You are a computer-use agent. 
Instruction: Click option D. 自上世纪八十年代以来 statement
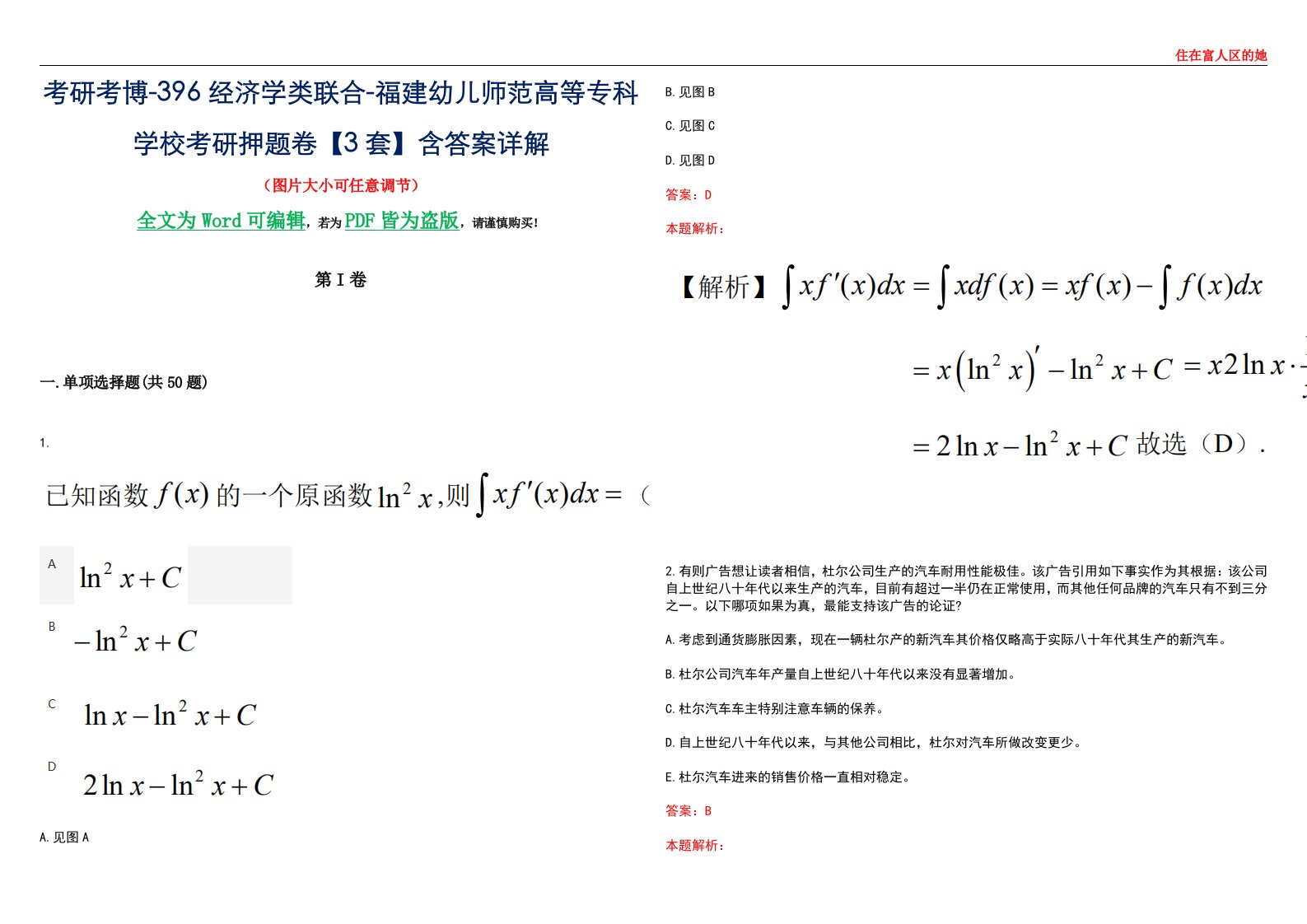coord(875,742)
